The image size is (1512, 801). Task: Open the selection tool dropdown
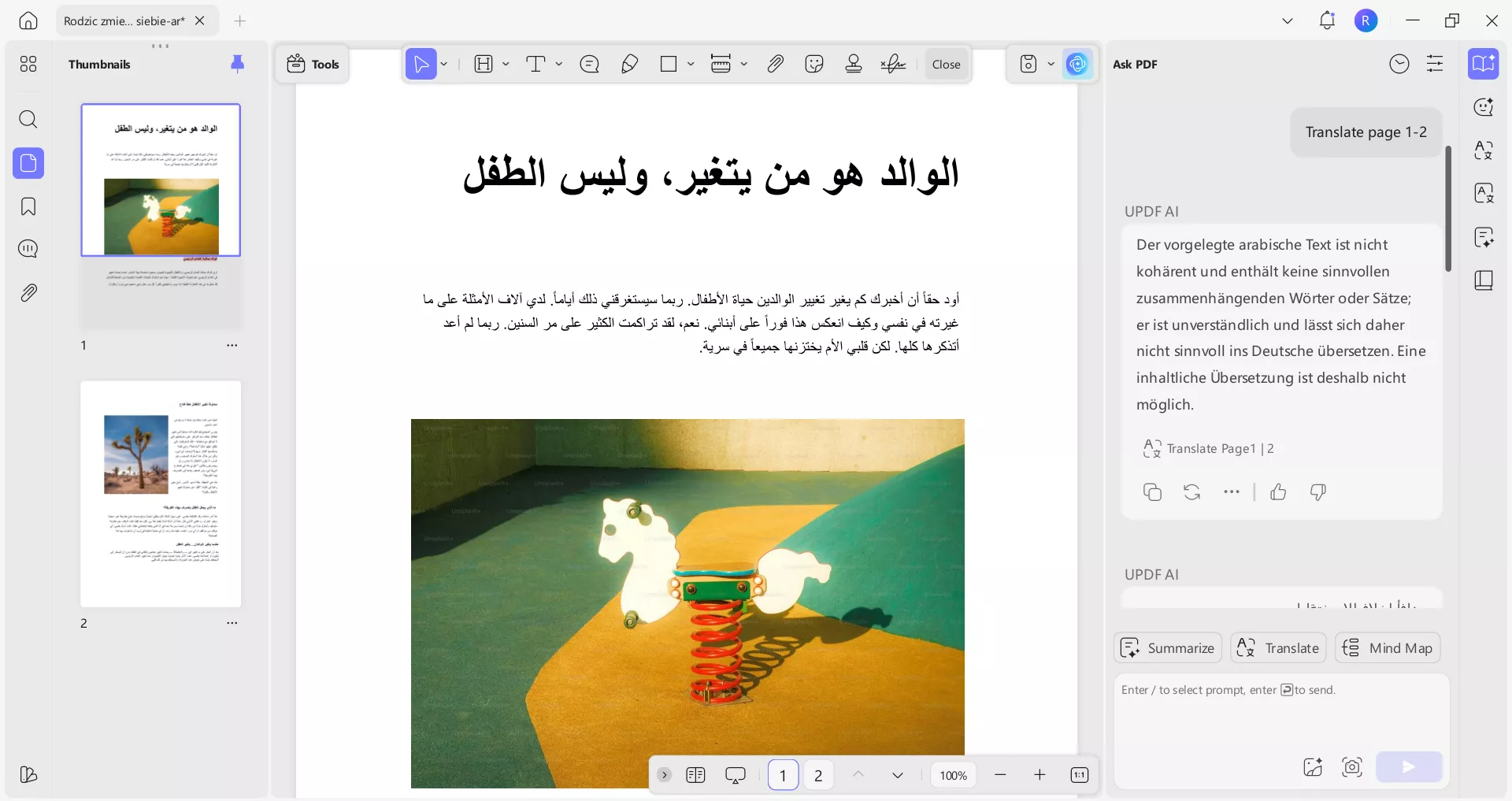pyautogui.click(x=443, y=64)
